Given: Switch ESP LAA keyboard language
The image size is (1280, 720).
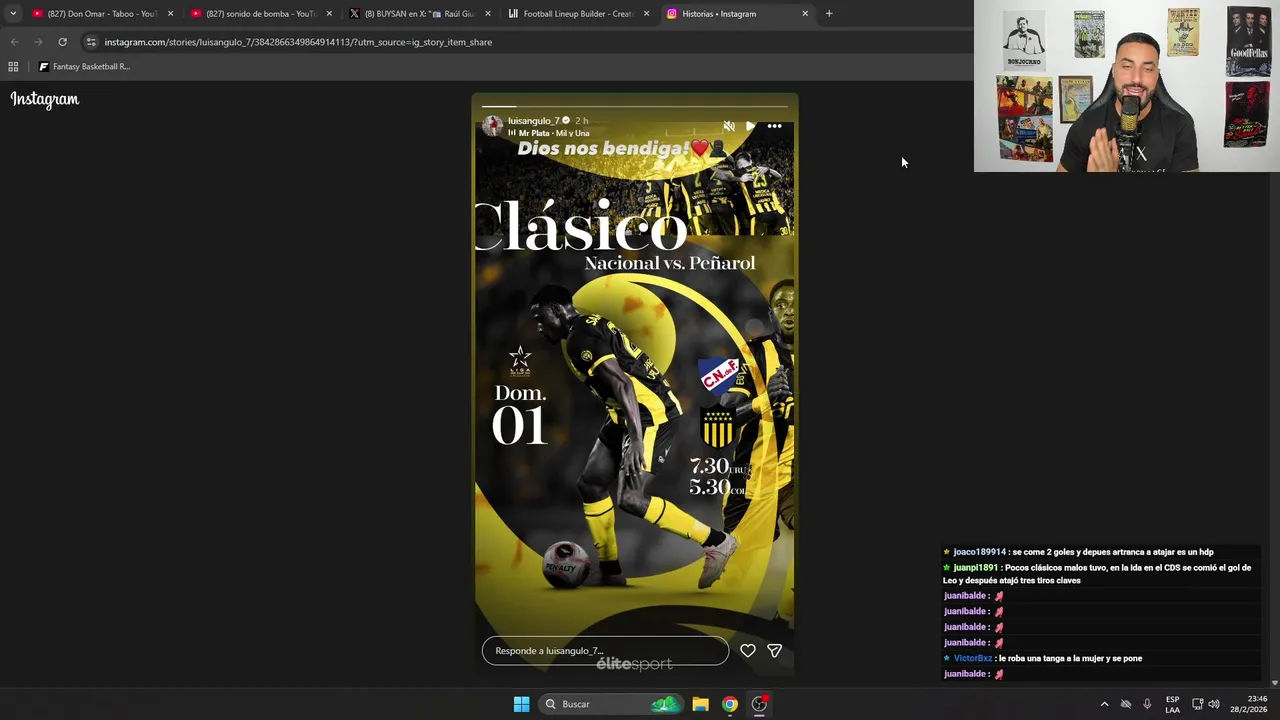Looking at the screenshot, I should [1172, 704].
